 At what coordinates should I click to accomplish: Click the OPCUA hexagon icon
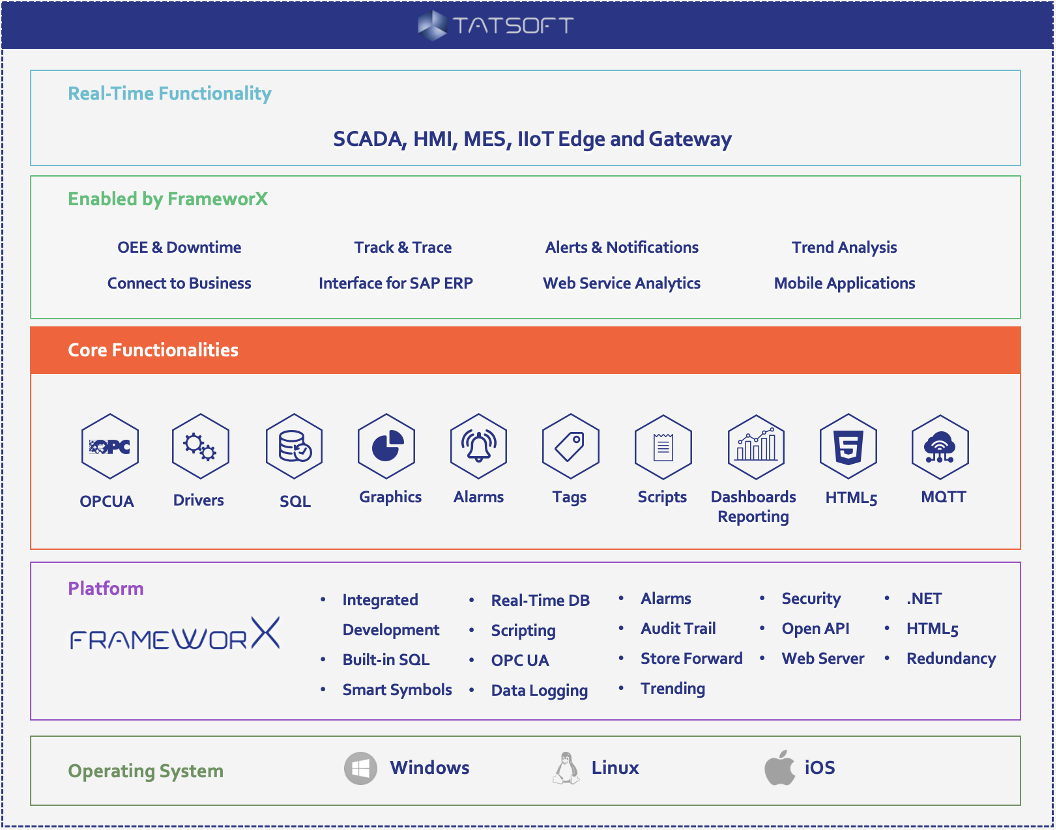(109, 447)
